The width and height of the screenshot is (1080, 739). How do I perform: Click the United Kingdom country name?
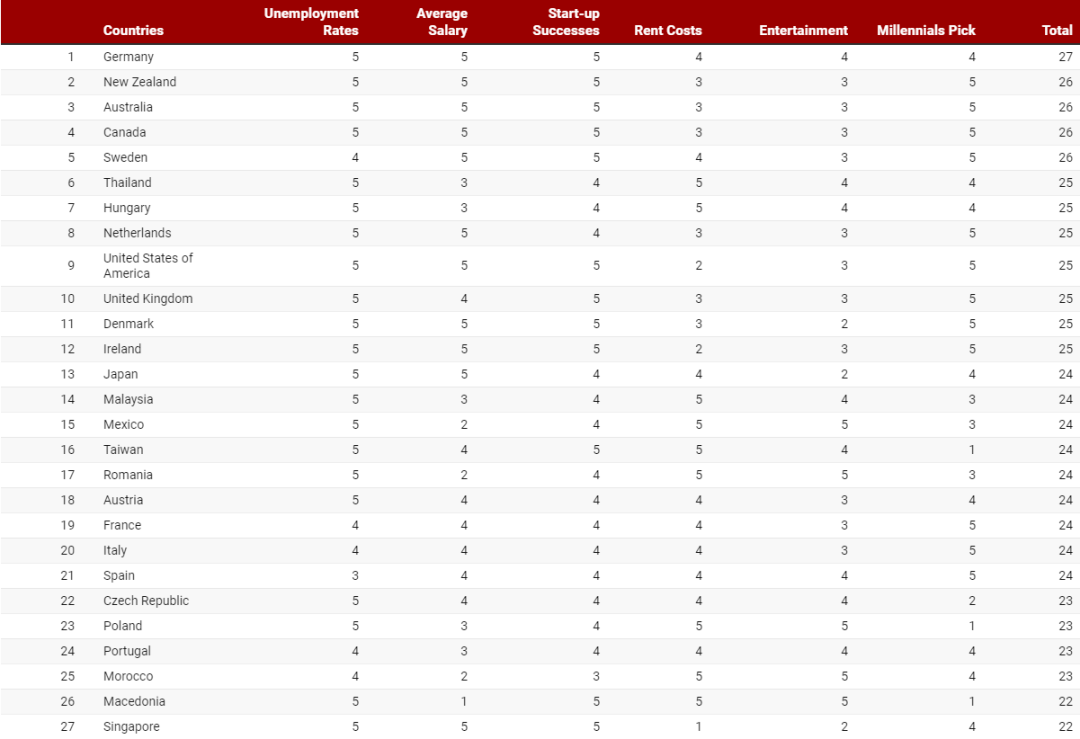pyautogui.click(x=148, y=299)
